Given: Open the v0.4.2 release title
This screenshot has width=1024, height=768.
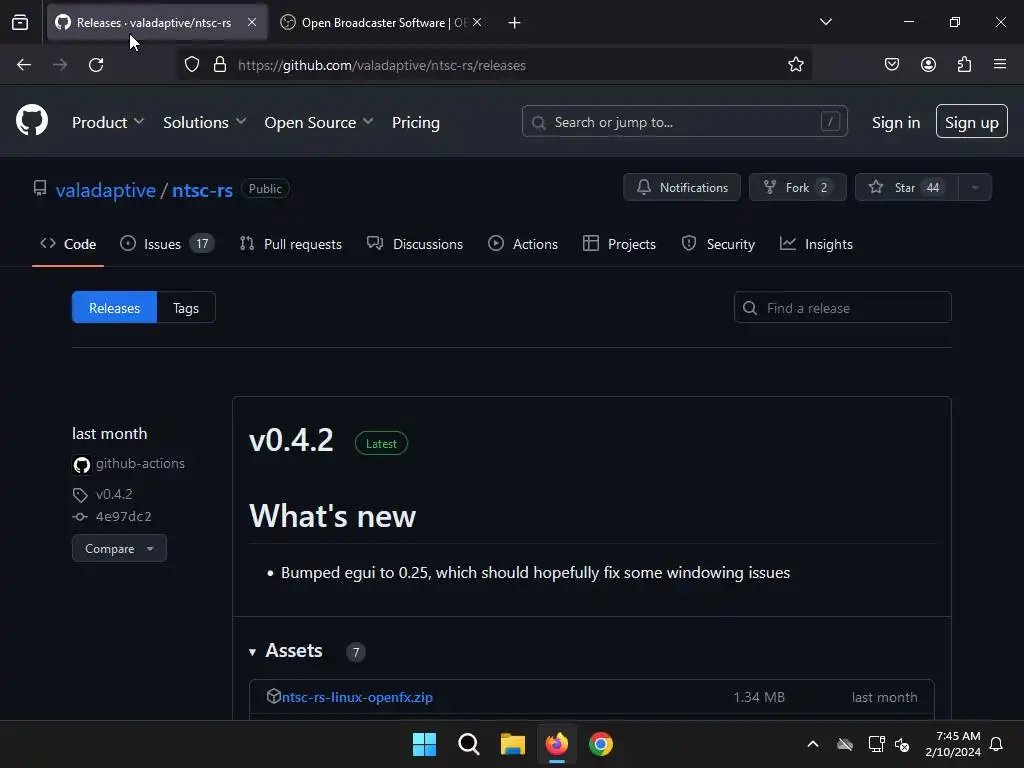Looking at the screenshot, I should click(291, 440).
